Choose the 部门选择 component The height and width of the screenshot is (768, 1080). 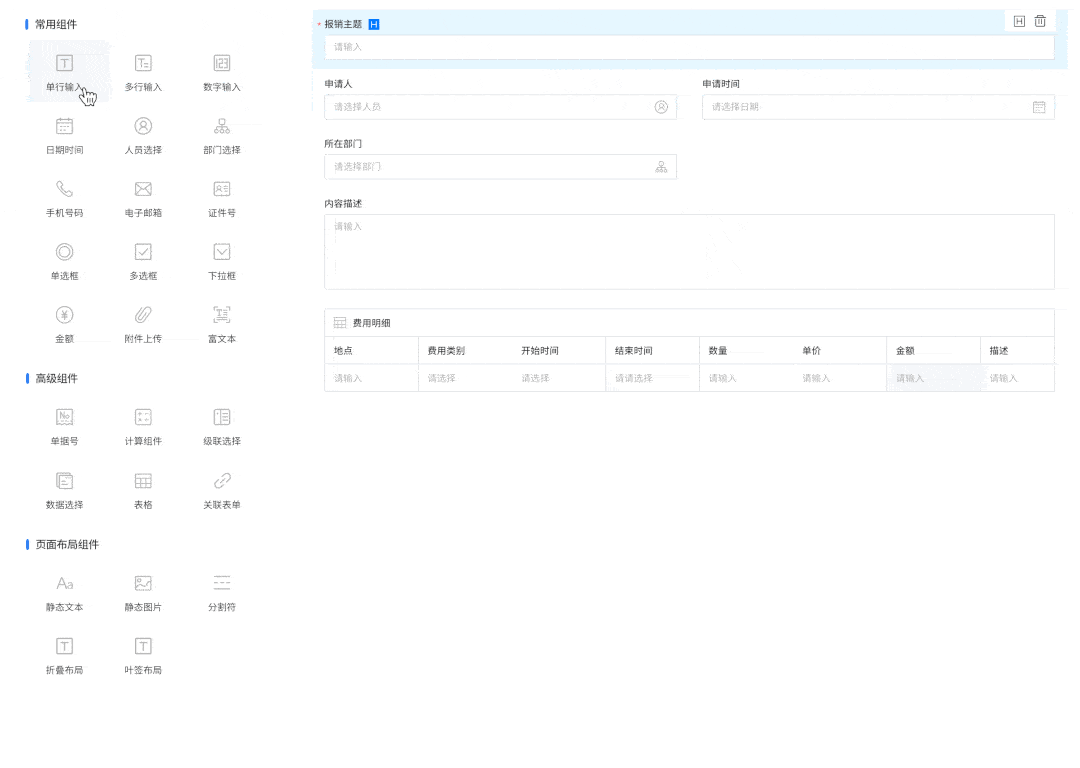coord(222,135)
